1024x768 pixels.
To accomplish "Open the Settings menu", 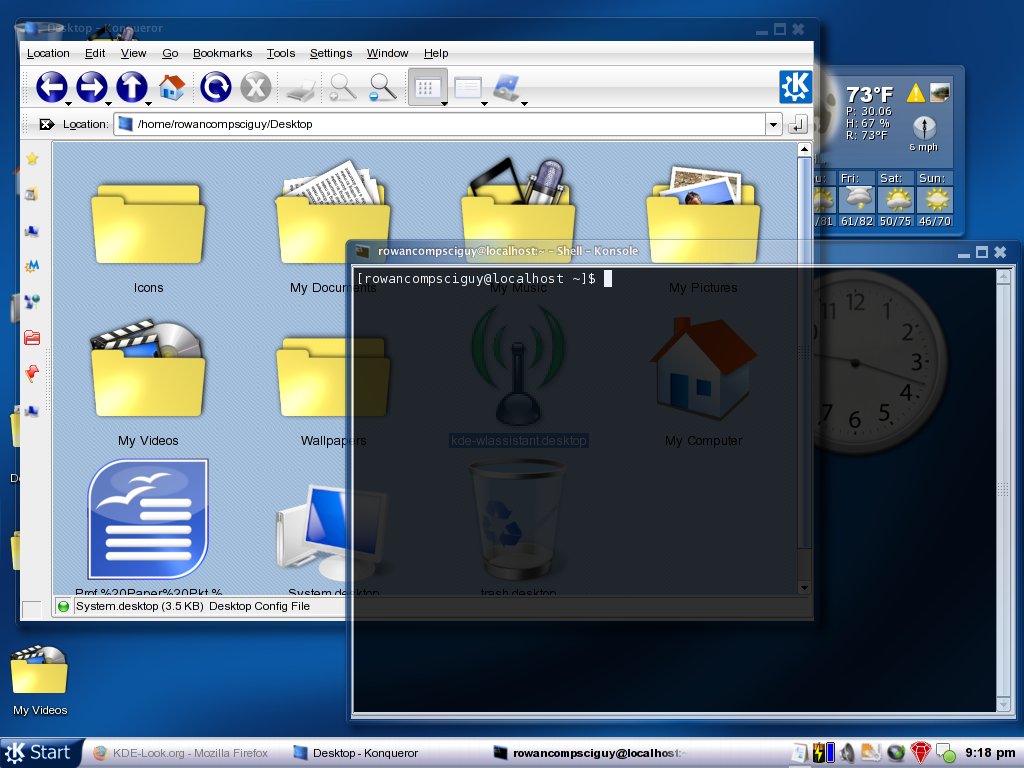I will click(x=330, y=54).
